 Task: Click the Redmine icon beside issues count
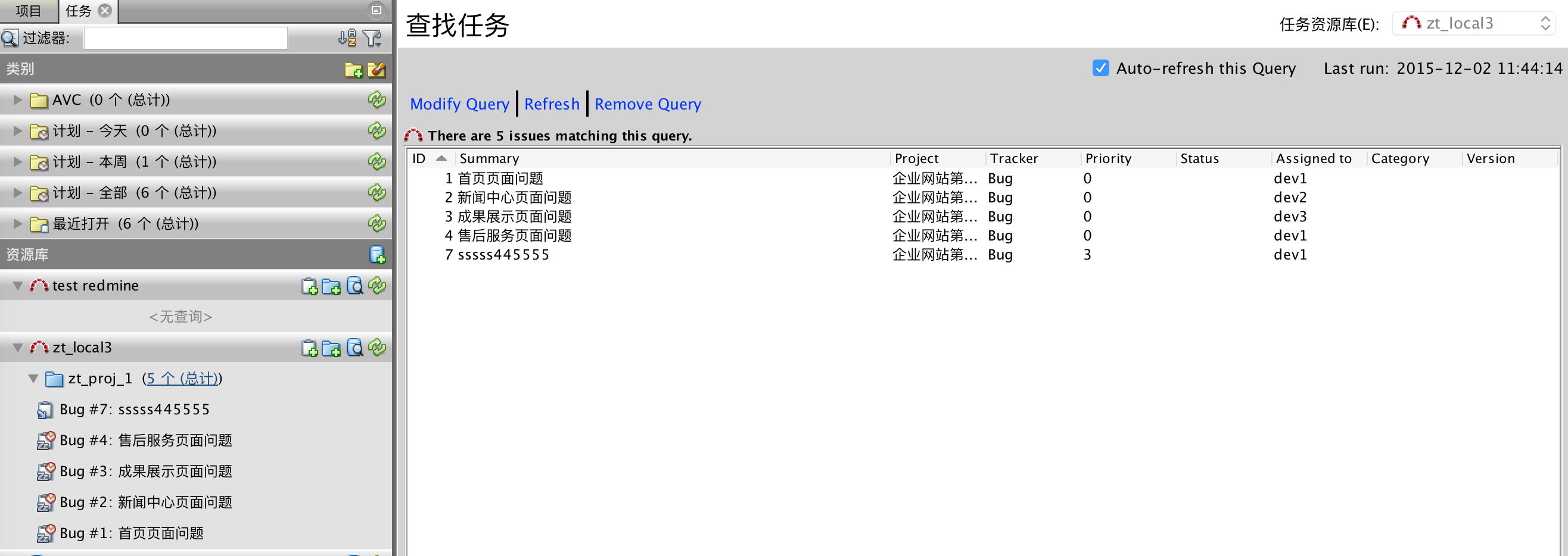413,136
